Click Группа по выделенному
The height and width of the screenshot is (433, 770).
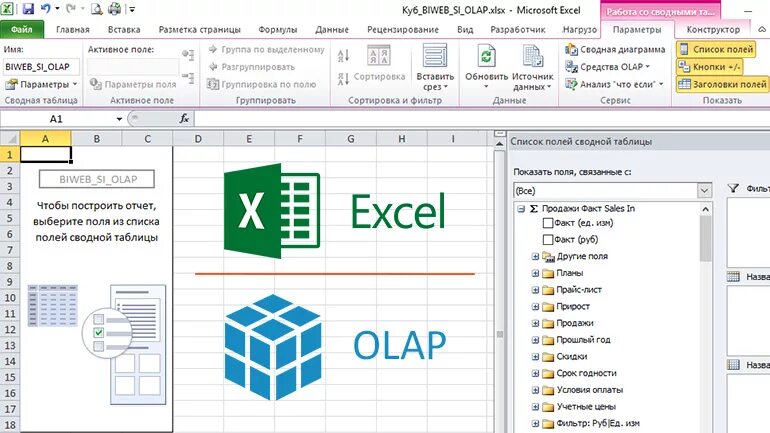(266, 50)
